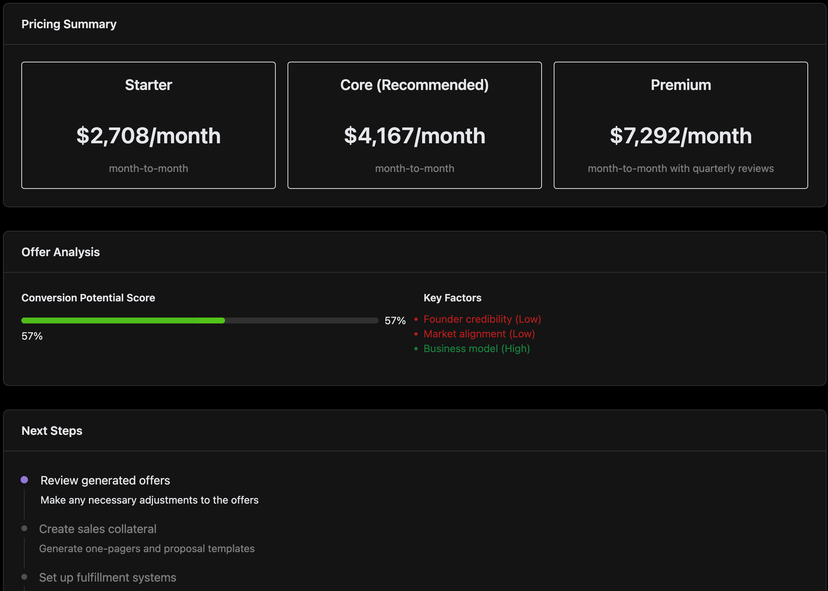Select the Core (Recommended) pricing card
828x591 pixels.
pyautogui.click(x=414, y=124)
